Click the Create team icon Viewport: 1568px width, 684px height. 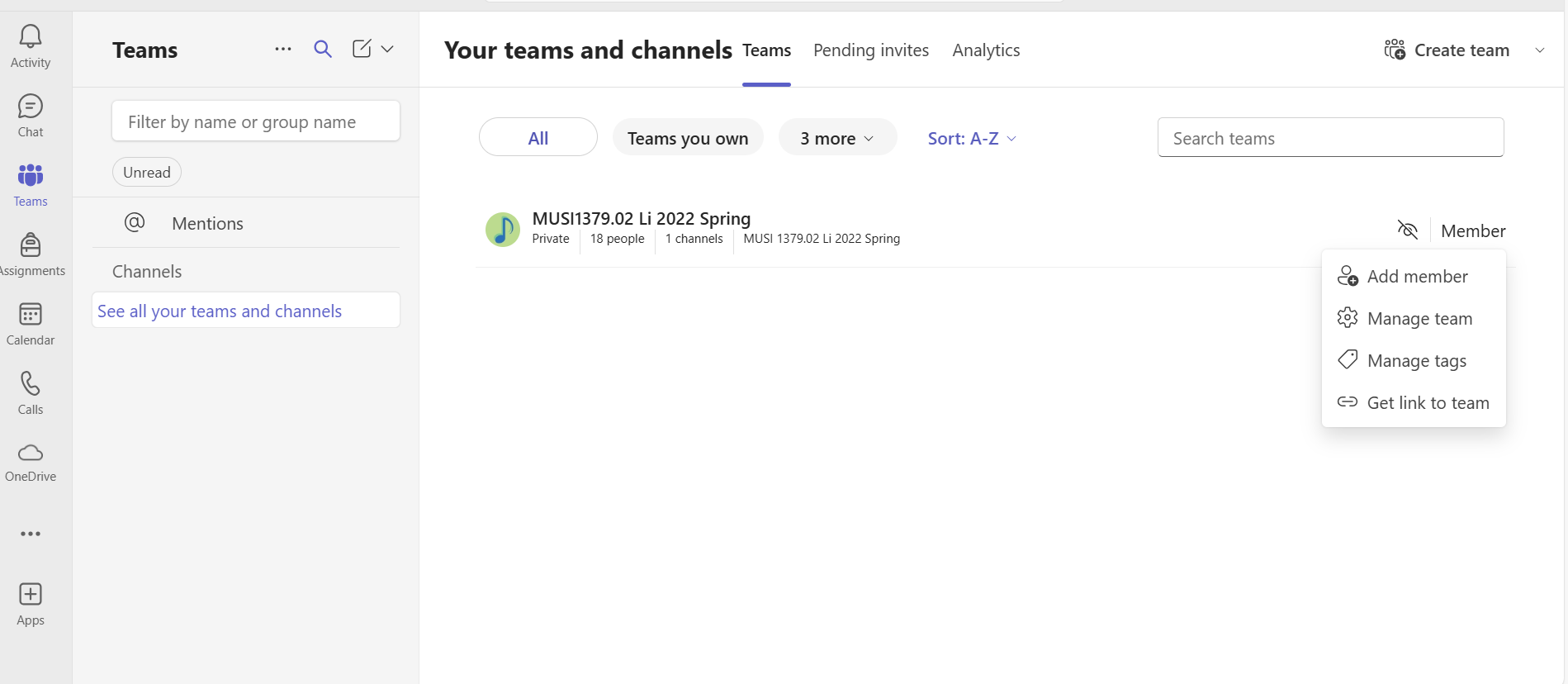click(x=1395, y=50)
